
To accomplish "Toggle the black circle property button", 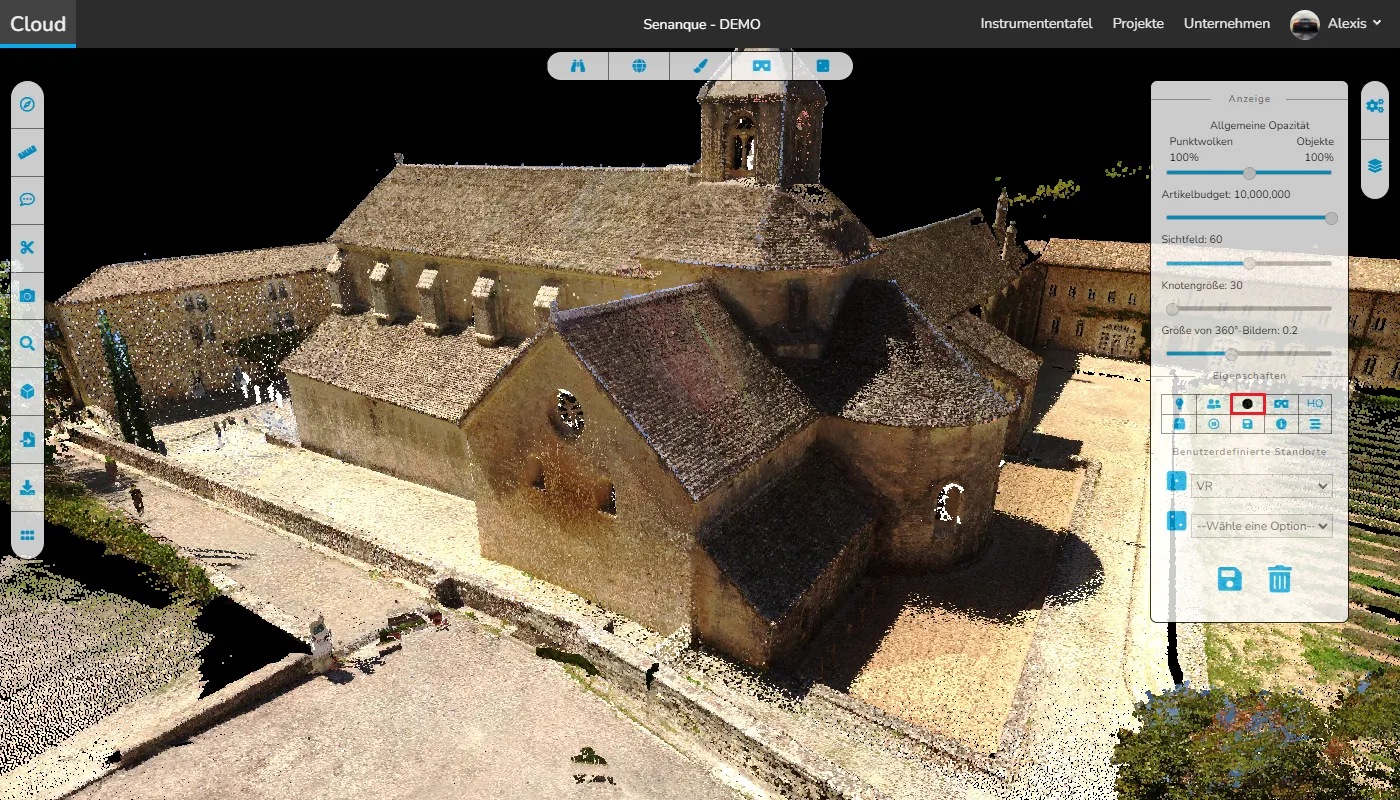I will (x=1248, y=404).
